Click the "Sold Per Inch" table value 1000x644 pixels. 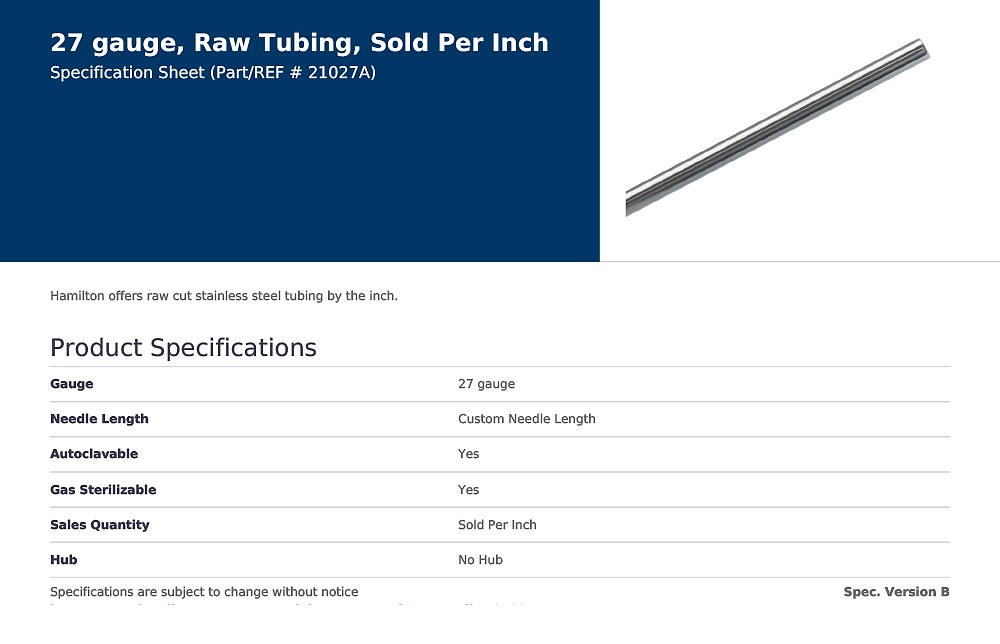pos(497,525)
